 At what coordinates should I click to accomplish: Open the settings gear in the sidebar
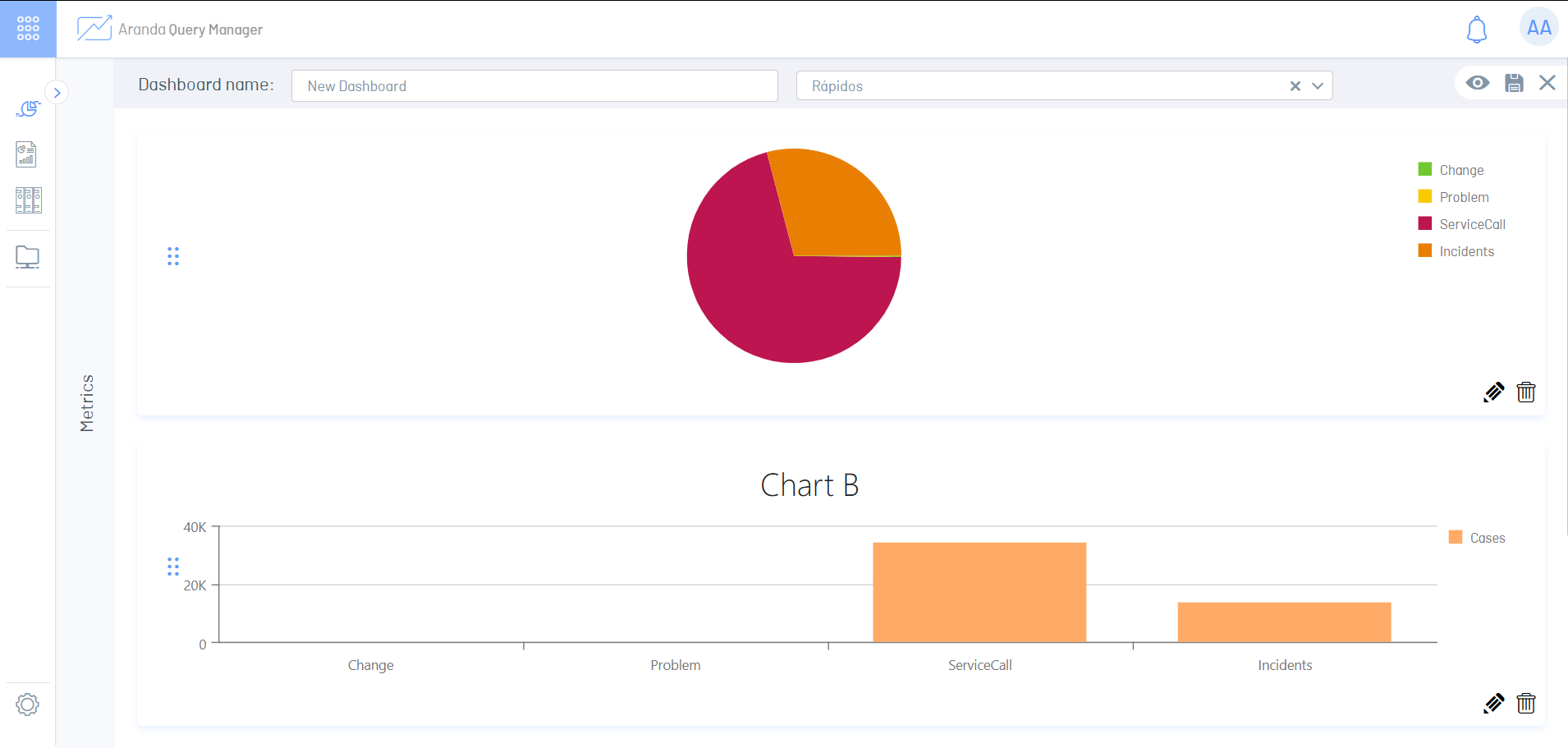pyautogui.click(x=28, y=704)
